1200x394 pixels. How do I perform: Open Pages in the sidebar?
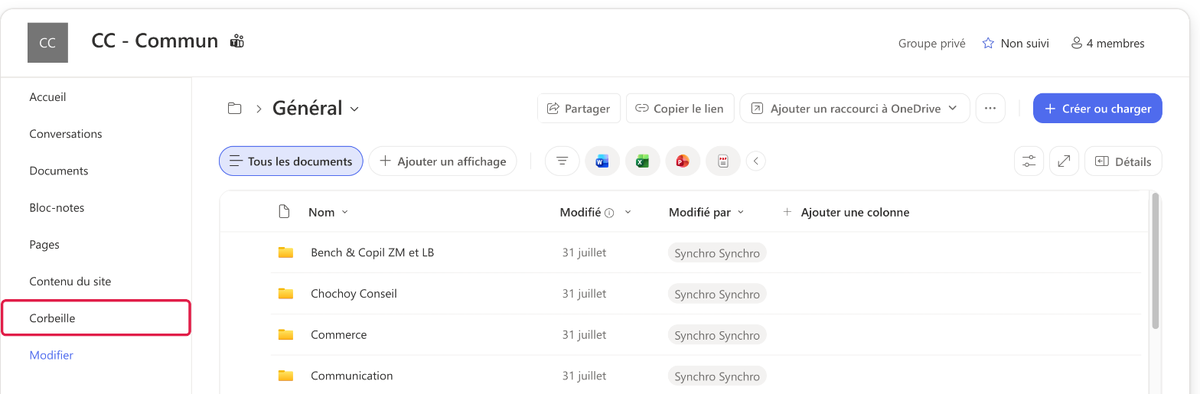44,245
